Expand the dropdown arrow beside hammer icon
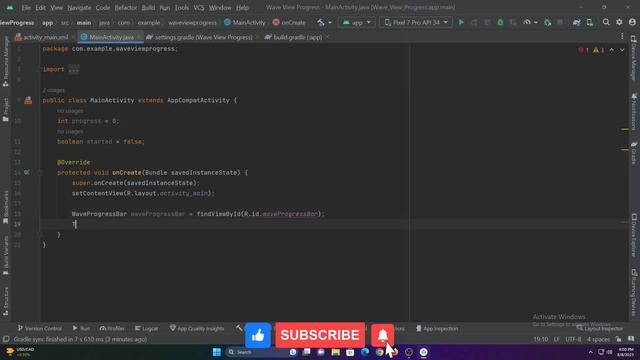The width and height of the screenshot is (640, 360). click(330, 22)
